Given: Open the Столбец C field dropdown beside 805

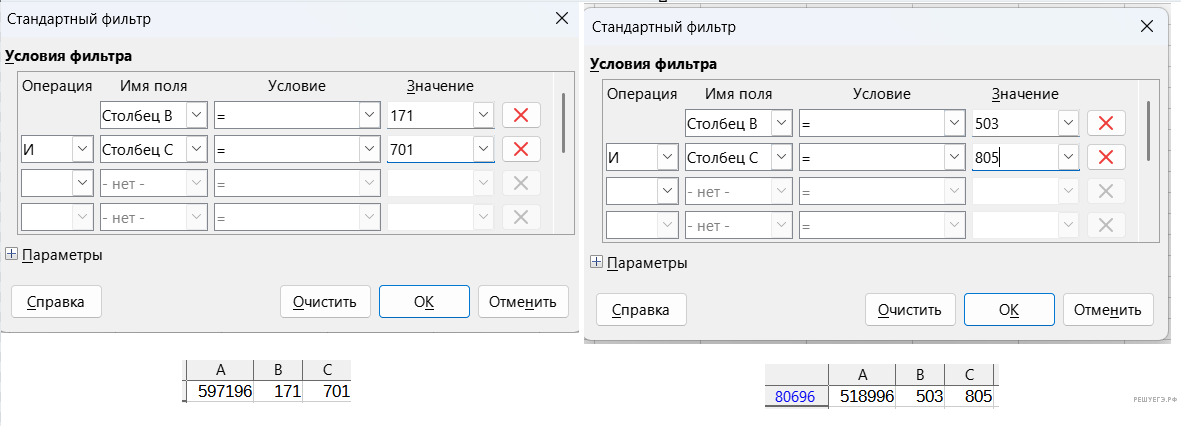Looking at the screenshot, I should click(781, 157).
